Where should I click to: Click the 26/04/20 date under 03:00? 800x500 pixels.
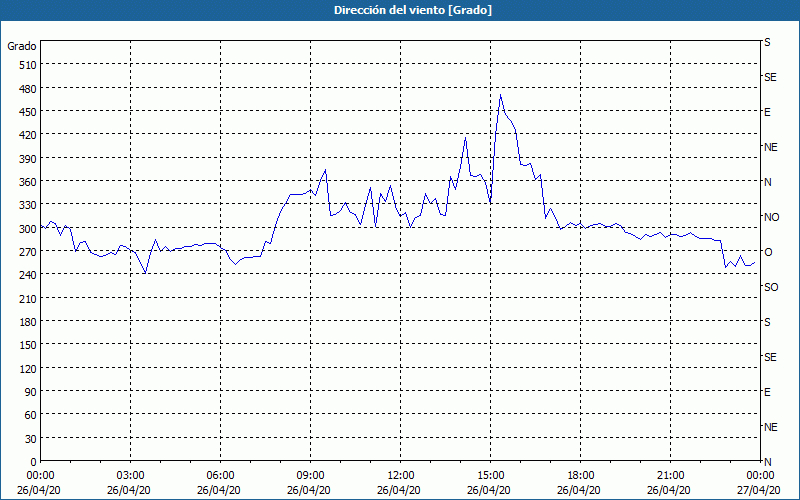[129, 490]
